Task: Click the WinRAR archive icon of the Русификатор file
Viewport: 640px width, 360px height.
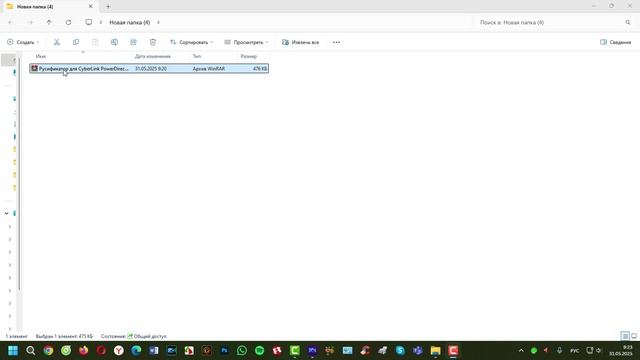Action: pos(34,69)
